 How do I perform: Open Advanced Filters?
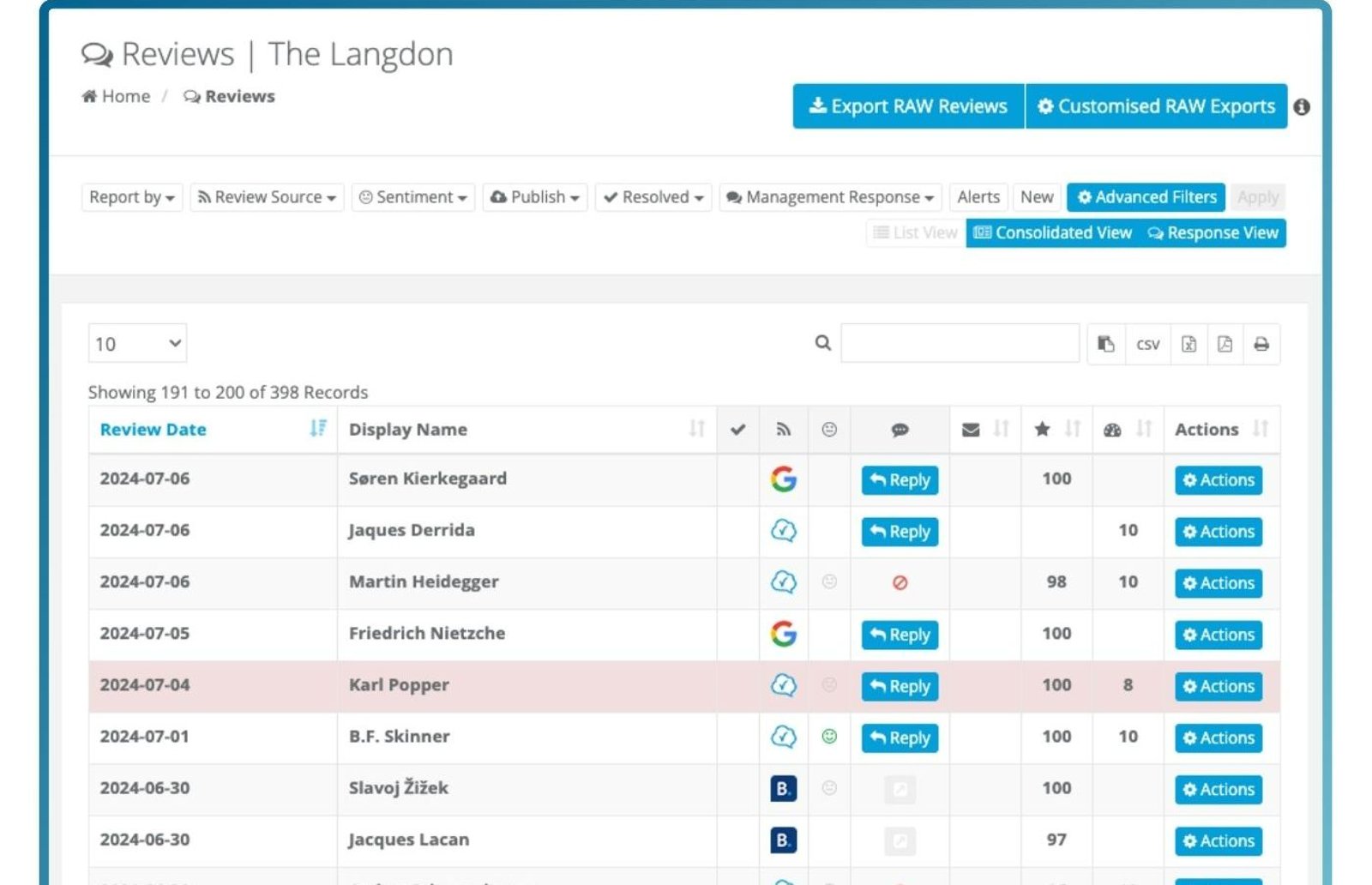(1146, 197)
